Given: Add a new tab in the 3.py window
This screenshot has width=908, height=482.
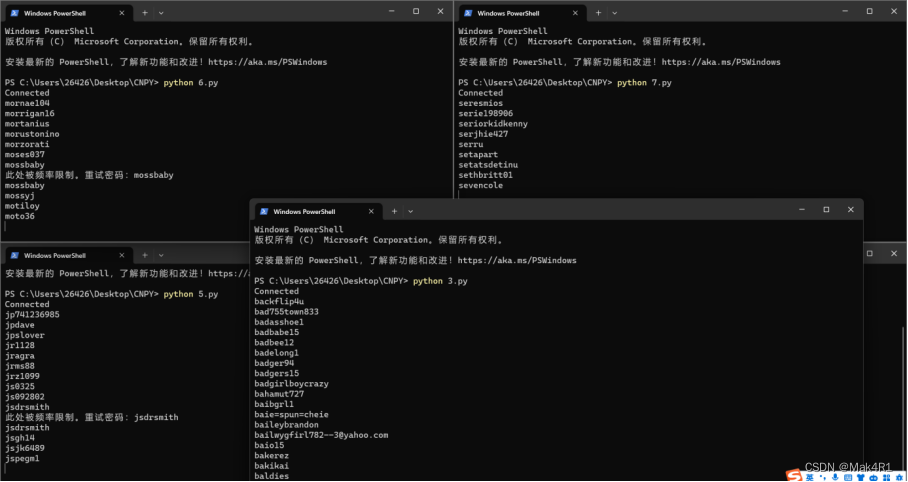Looking at the screenshot, I should (x=394, y=211).
